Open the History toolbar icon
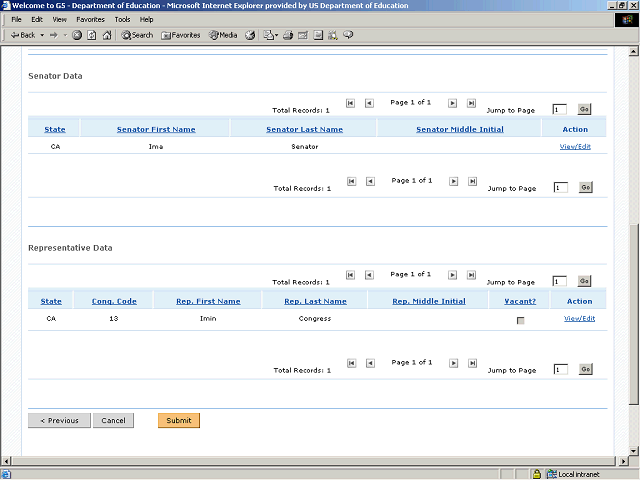The width and height of the screenshot is (640, 480). tap(250, 35)
